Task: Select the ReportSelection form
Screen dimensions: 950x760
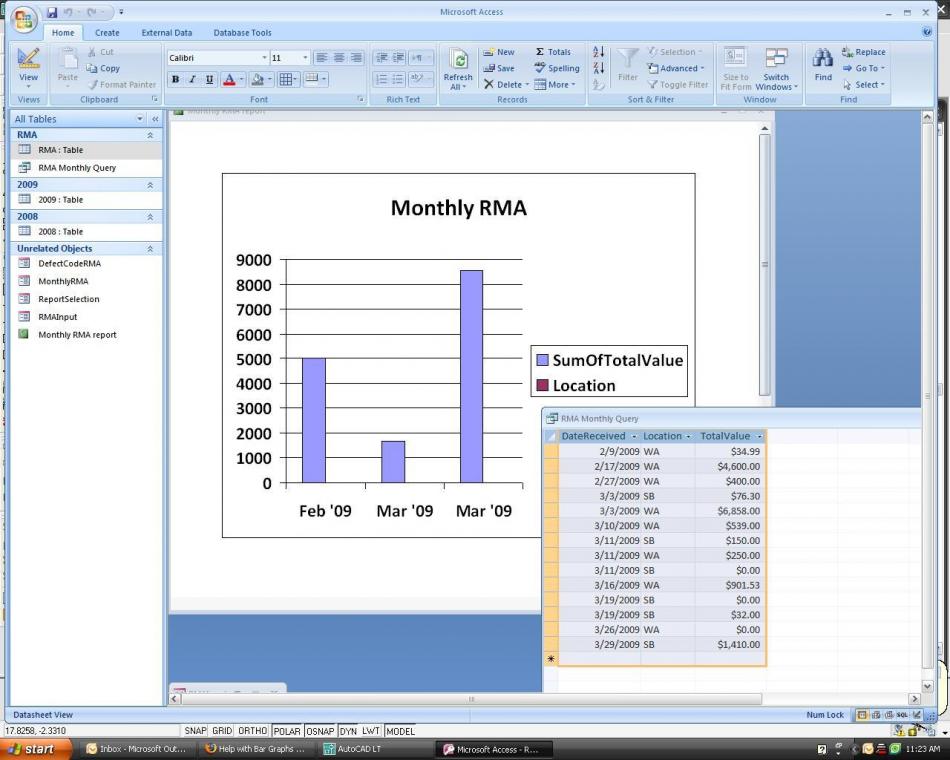Action: tap(87, 299)
